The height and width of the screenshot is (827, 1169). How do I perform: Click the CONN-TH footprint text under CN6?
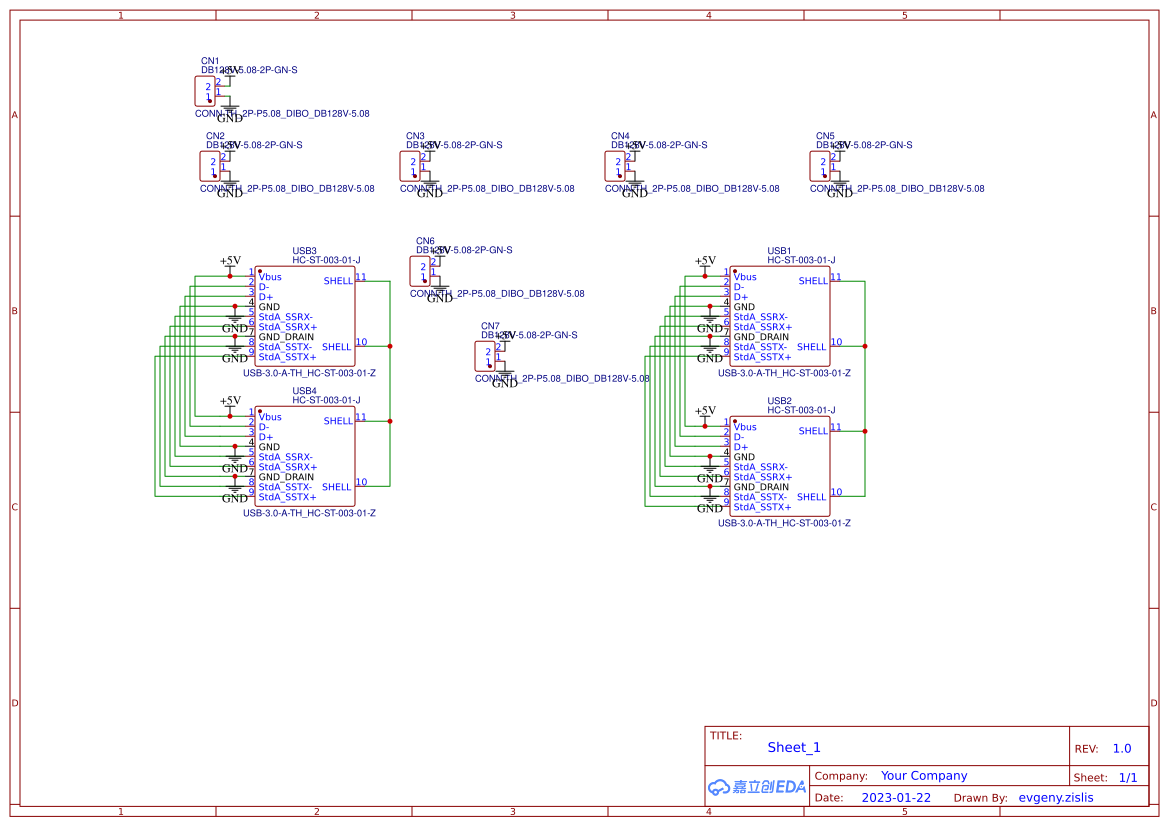(x=497, y=294)
